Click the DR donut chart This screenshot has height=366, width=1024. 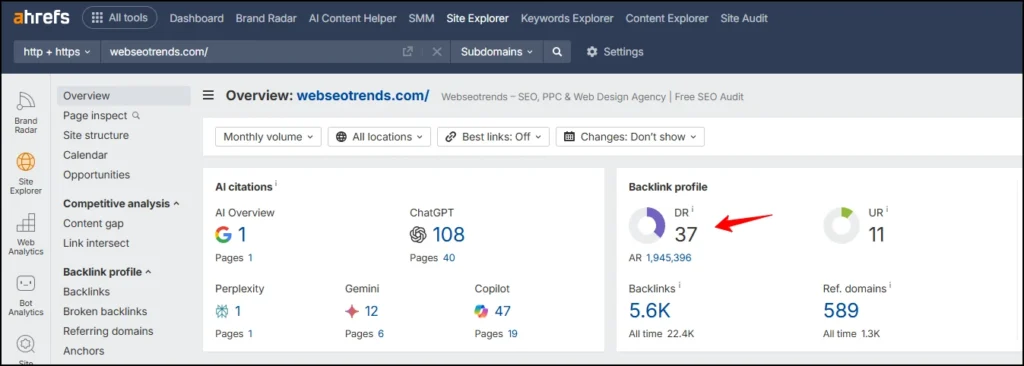tap(647, 225)
